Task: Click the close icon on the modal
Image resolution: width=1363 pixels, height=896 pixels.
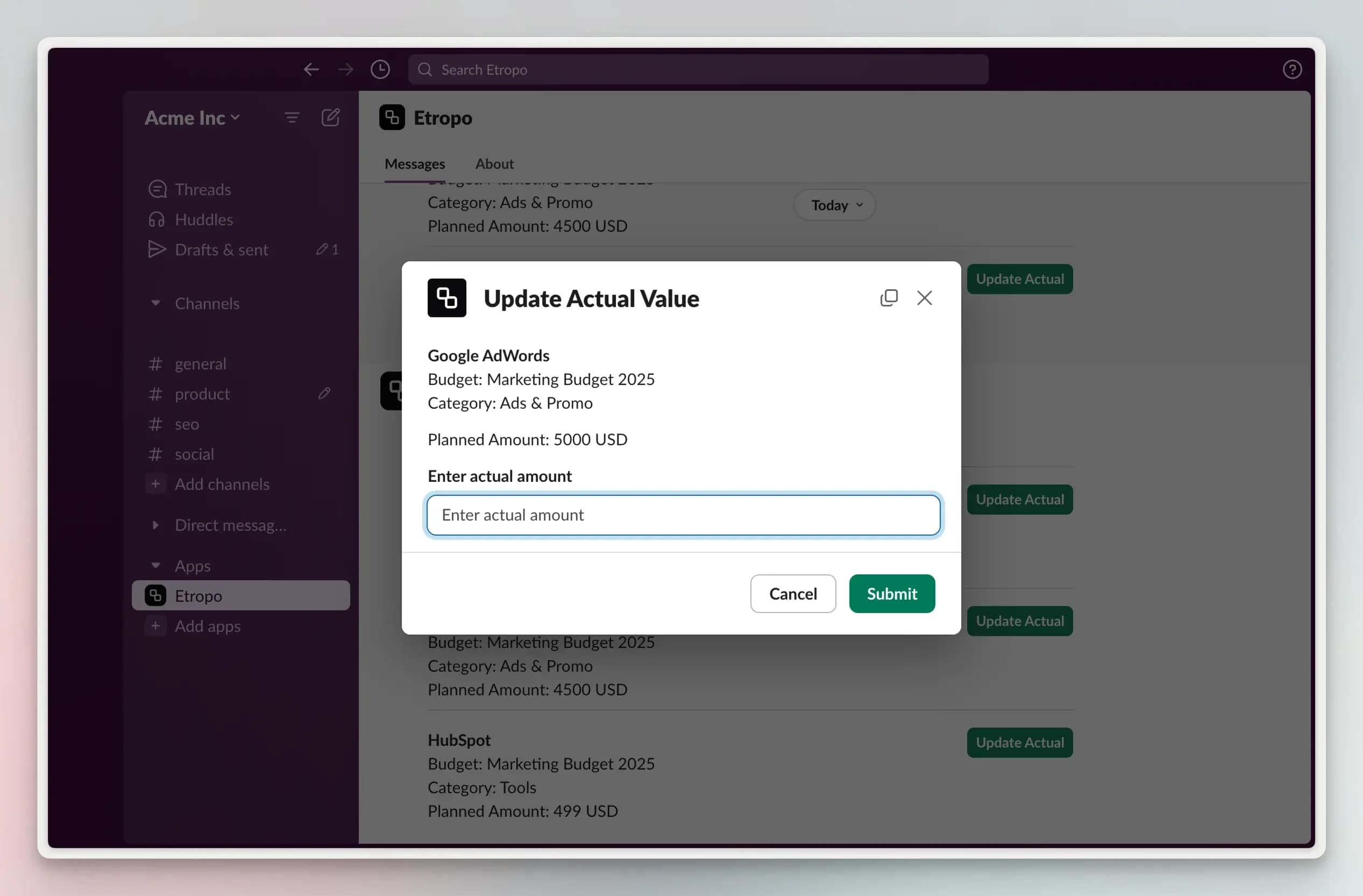Action: (924, 297)
